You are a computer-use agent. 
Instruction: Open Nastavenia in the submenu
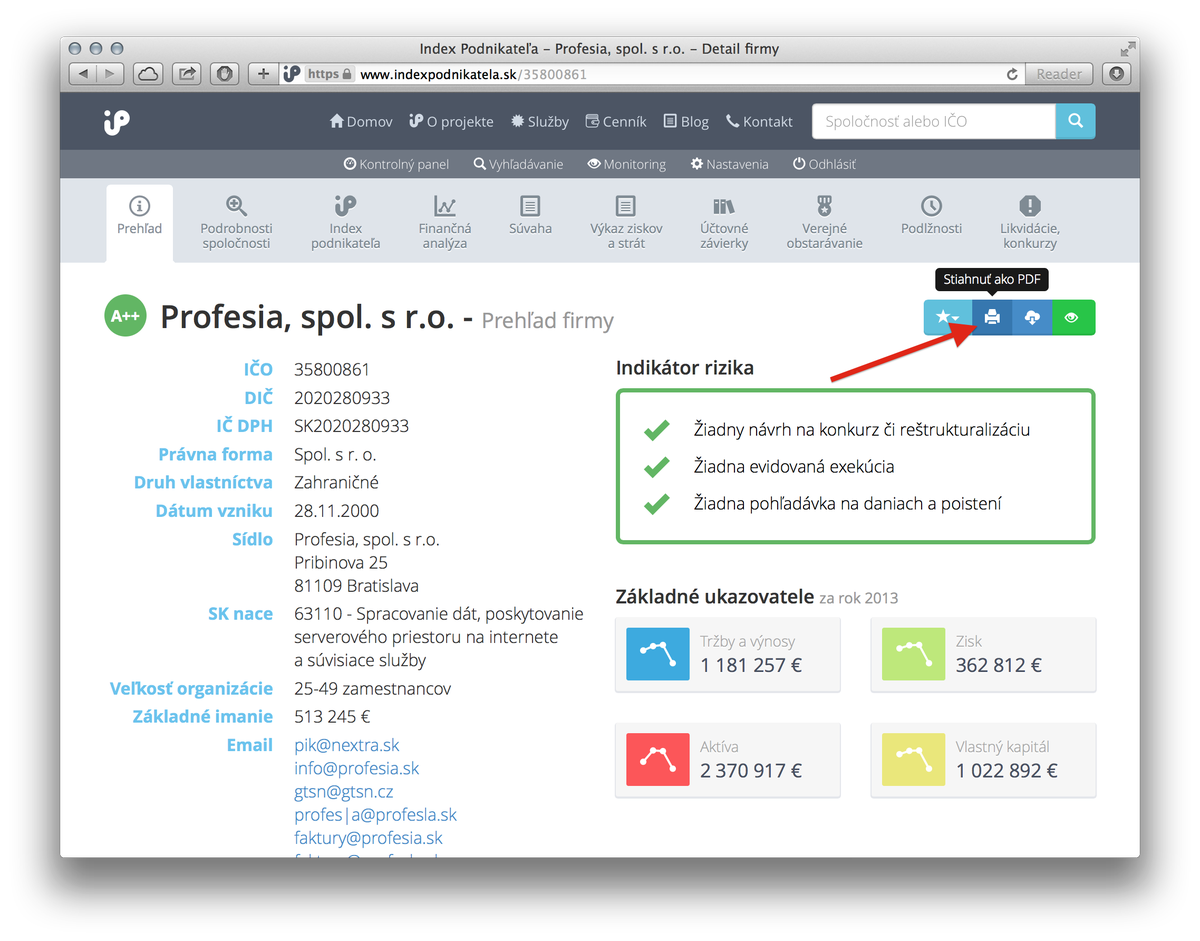(729, 164)
